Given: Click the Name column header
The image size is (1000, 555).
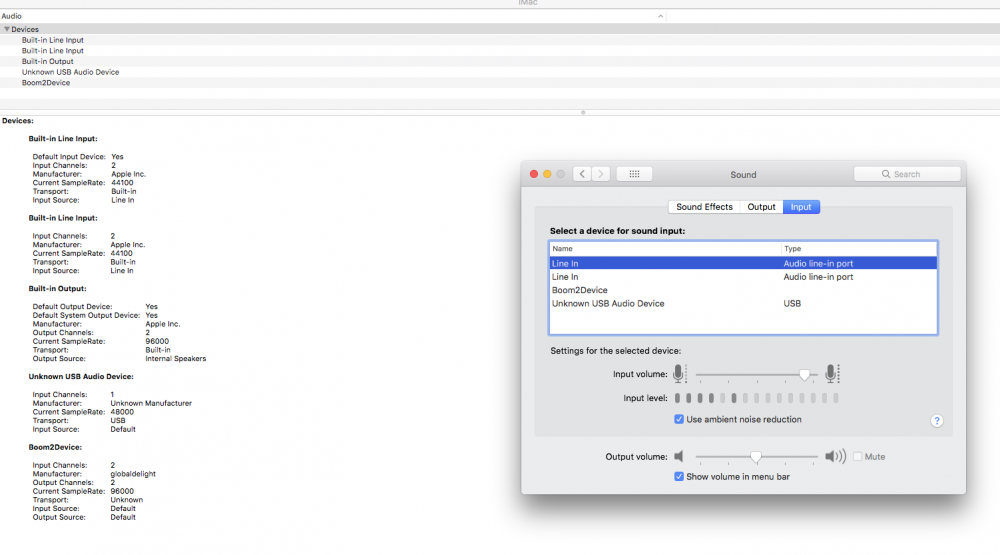Looking at the screenshot, I should pos(665,249).
